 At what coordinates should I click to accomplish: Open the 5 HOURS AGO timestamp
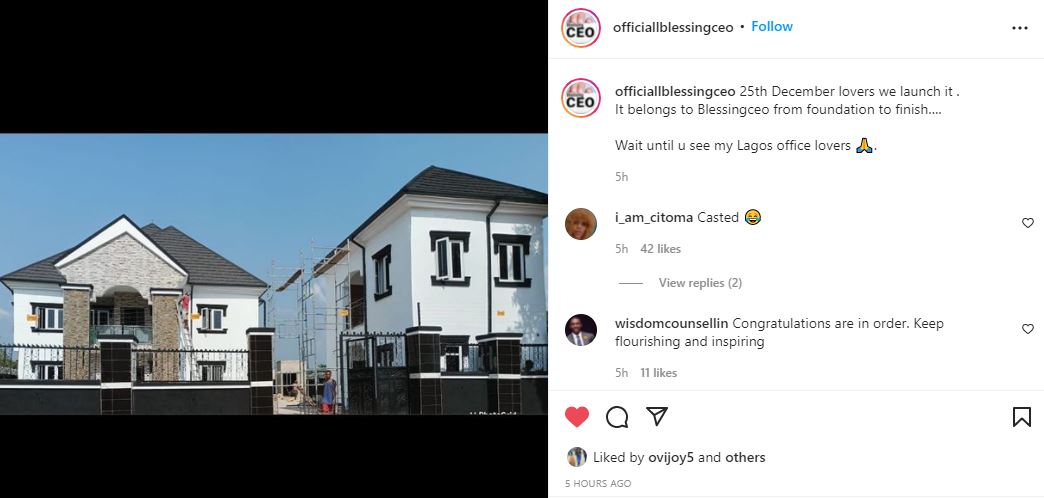[598, 483]
